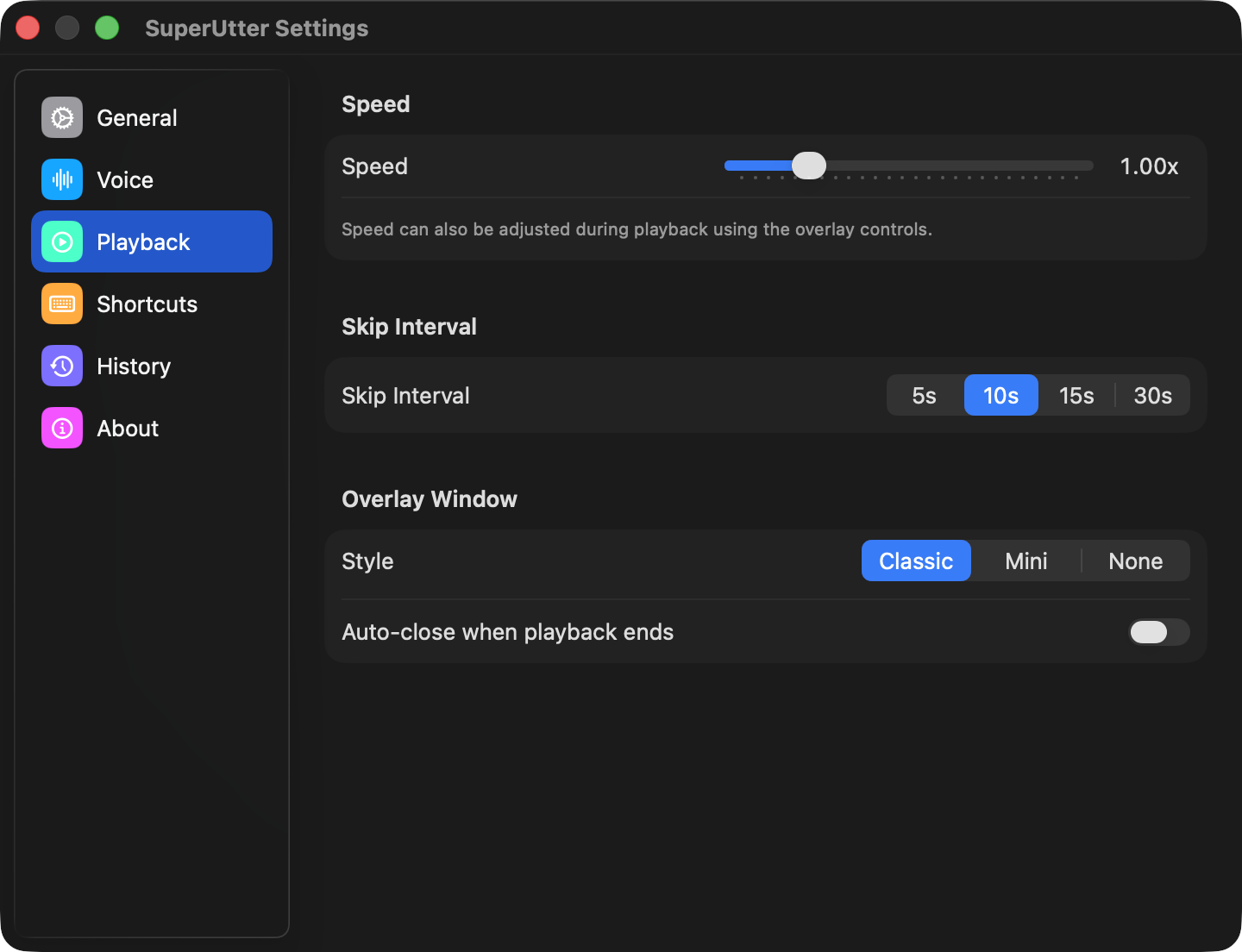The width and height of the screenshot is (1242, 952).
Task: Select Classic overlay style
Action: (916, 561)
